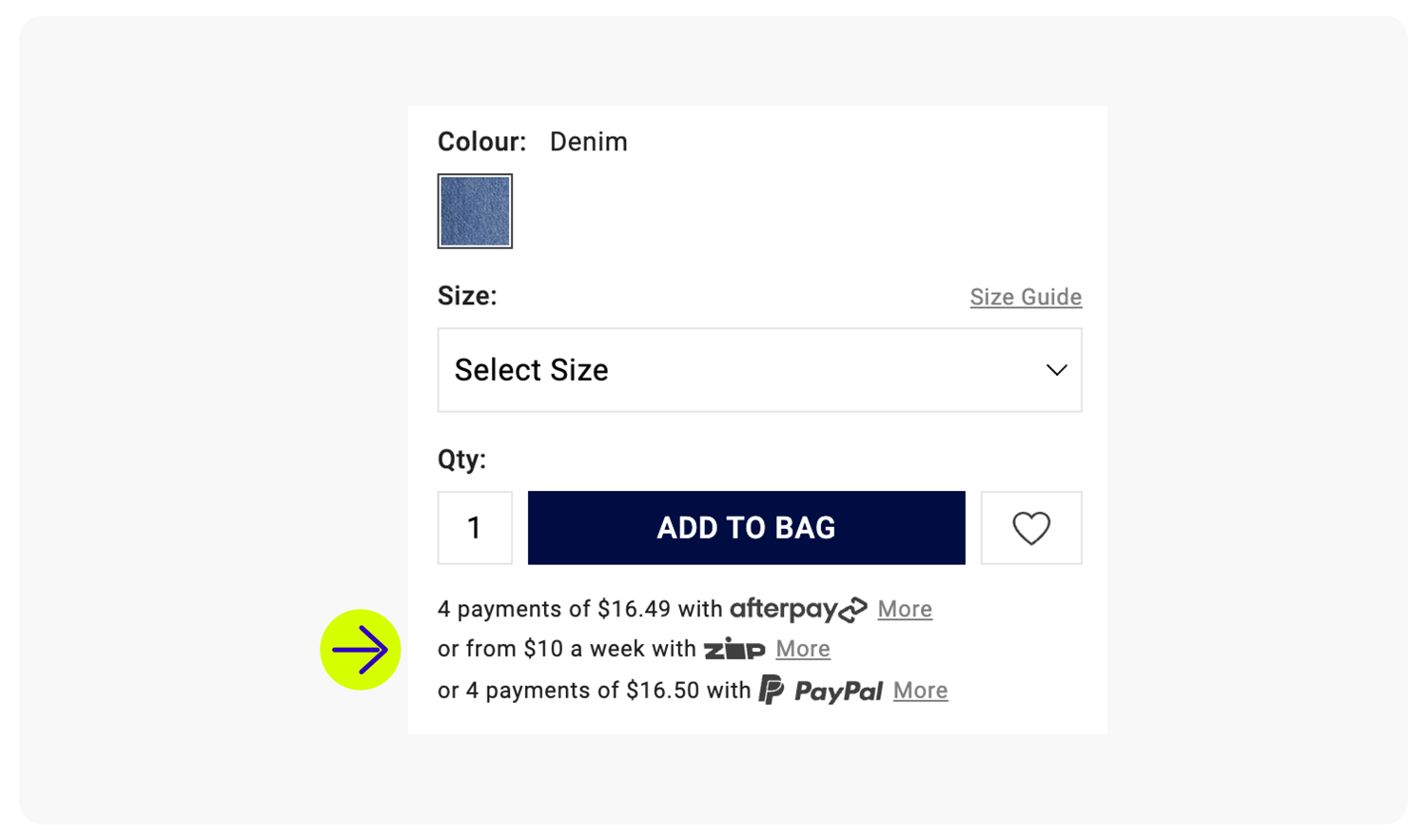Click the ADD TO BAG button
The image size is (1427, 840).
[746, 528]
